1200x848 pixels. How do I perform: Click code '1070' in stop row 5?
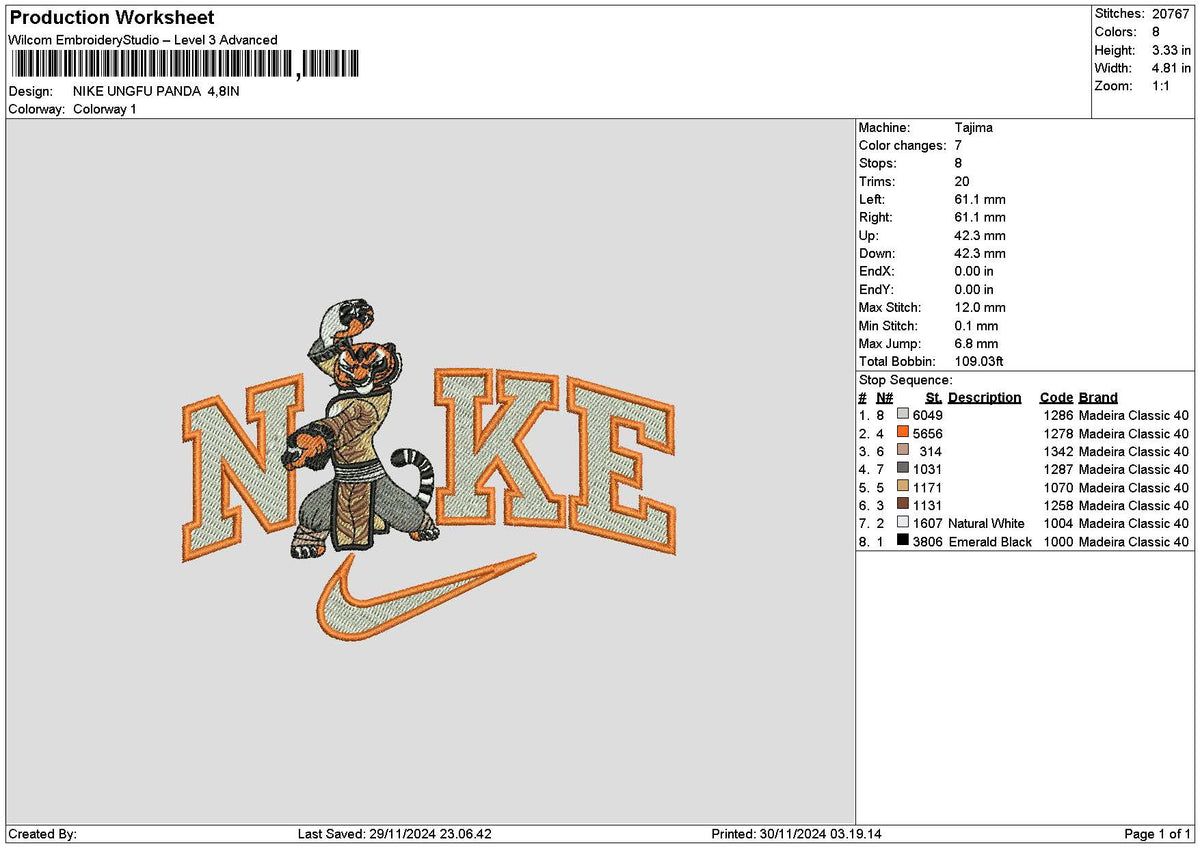[x=1058, y=488]
